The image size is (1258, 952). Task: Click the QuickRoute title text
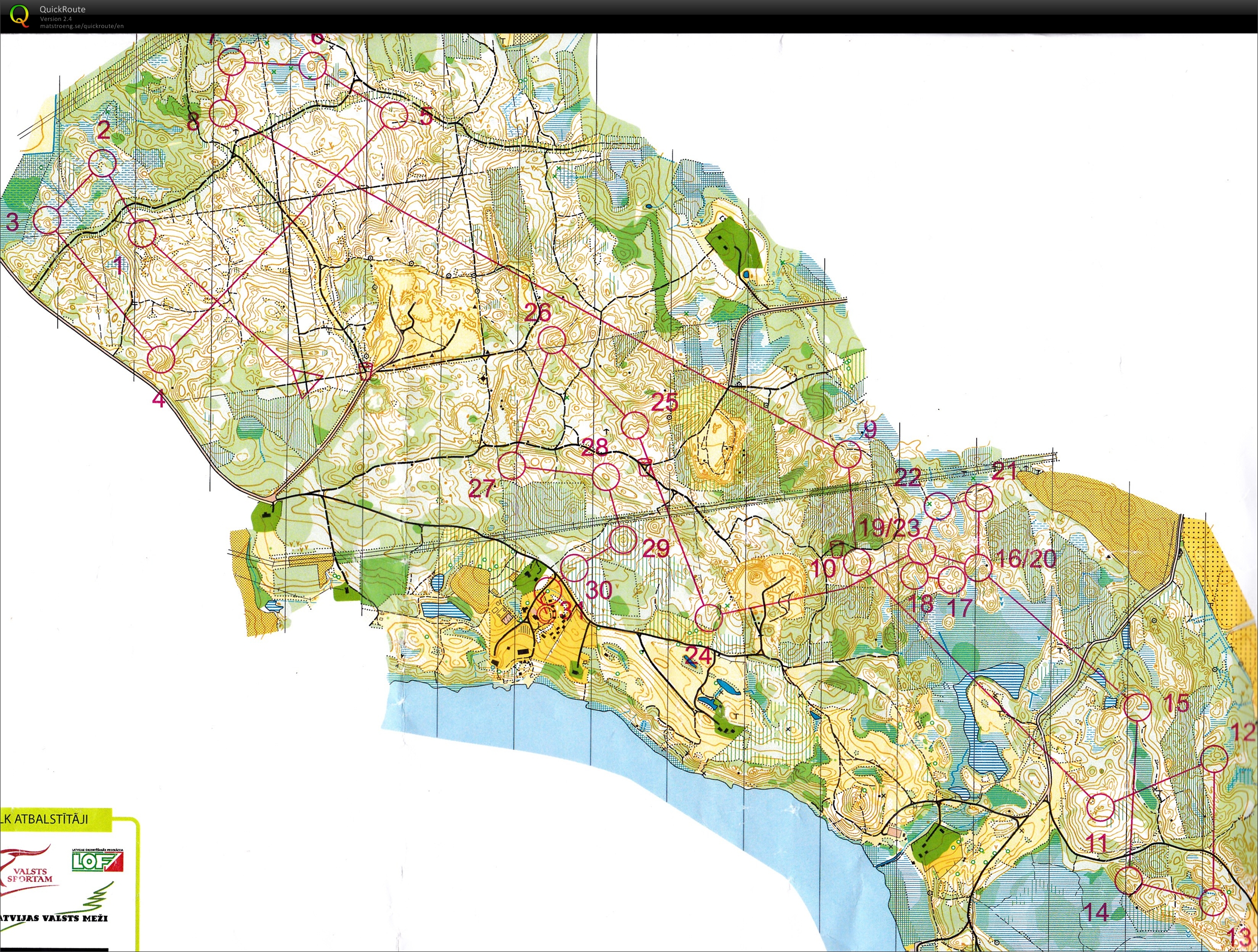[62, 9]
